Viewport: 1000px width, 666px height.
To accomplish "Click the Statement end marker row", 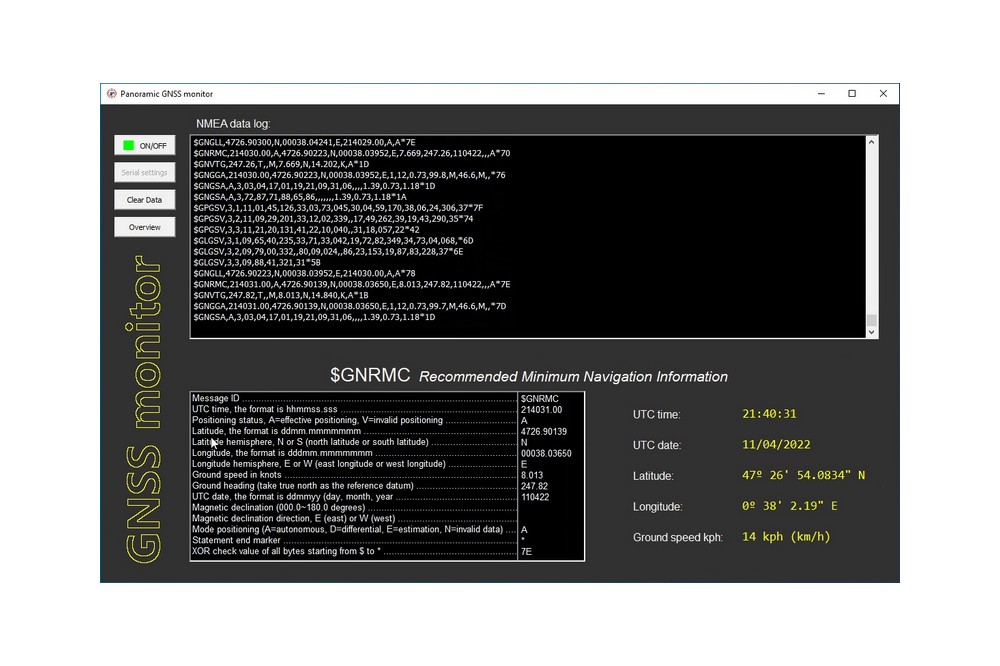I will click(x=387, y=540).
